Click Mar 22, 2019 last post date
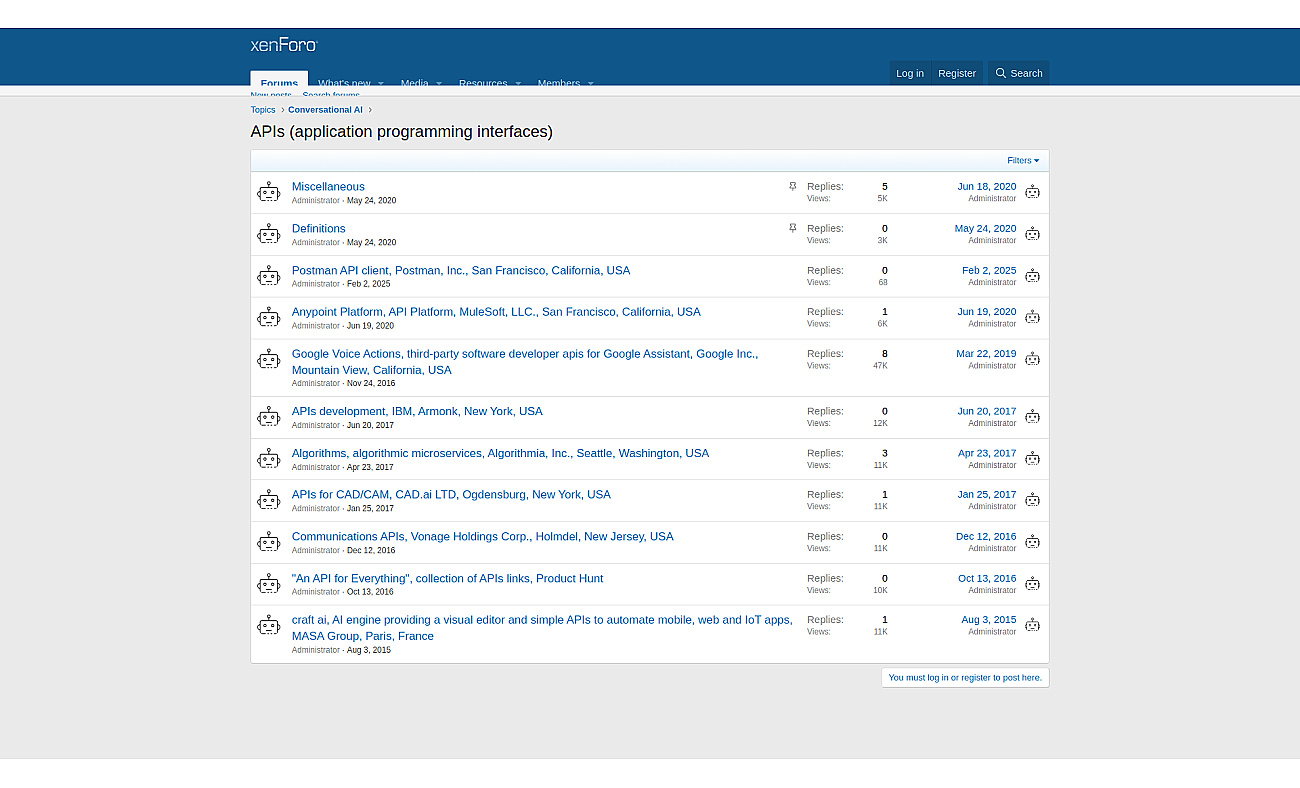This screenshot has width=1300, height=788. point(986,354)
